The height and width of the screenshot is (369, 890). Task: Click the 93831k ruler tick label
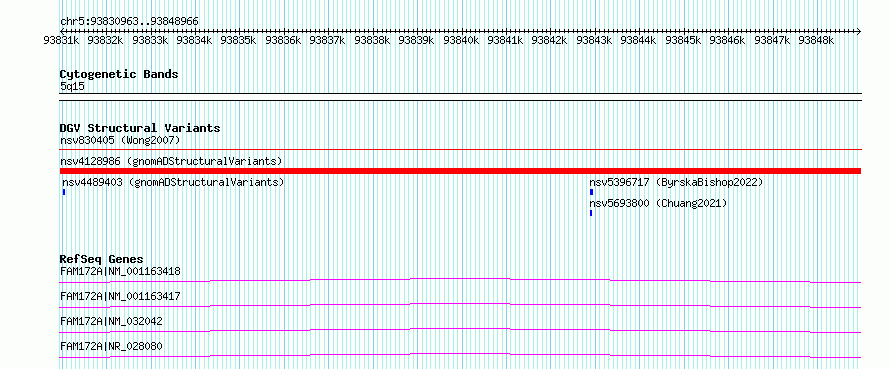(61, 40)
